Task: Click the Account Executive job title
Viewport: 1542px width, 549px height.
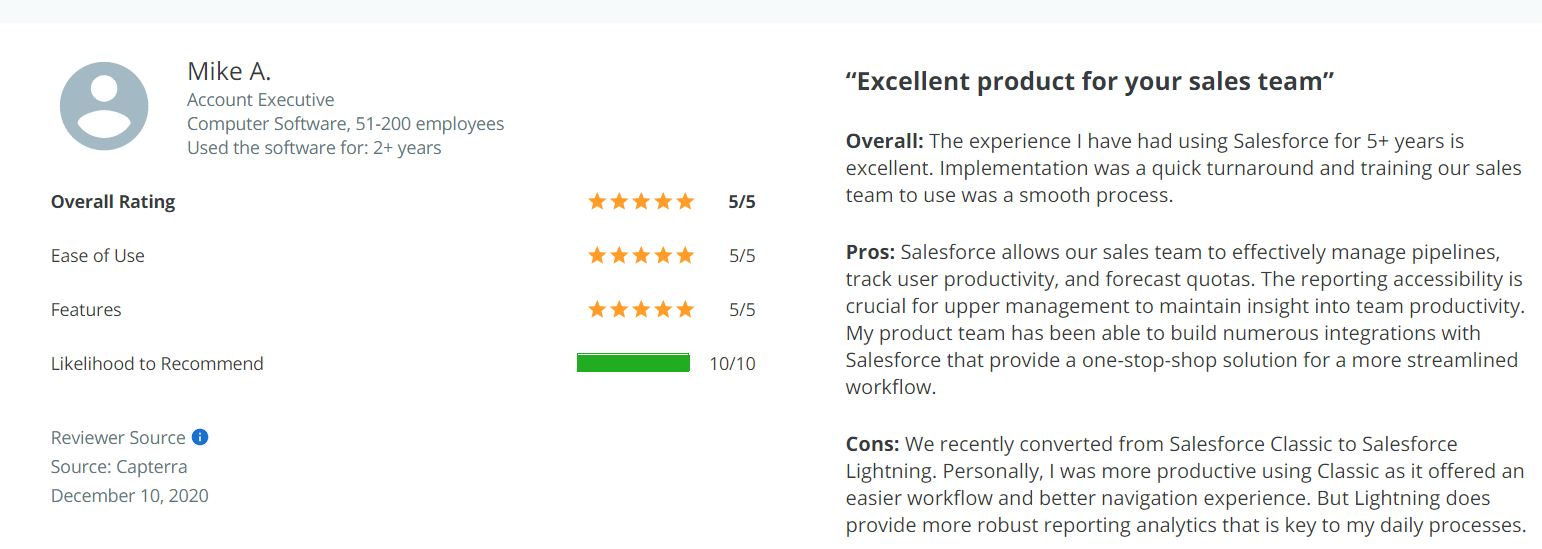Action: [x=261, y=100]
